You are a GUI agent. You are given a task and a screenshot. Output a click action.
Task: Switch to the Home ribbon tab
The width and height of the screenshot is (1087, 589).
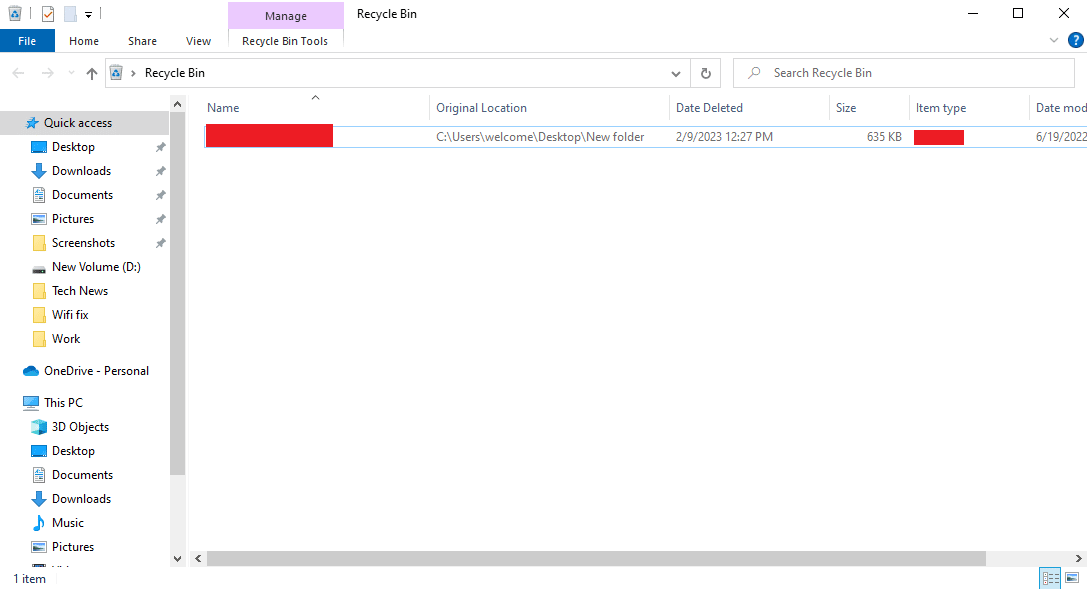point(84,41)
